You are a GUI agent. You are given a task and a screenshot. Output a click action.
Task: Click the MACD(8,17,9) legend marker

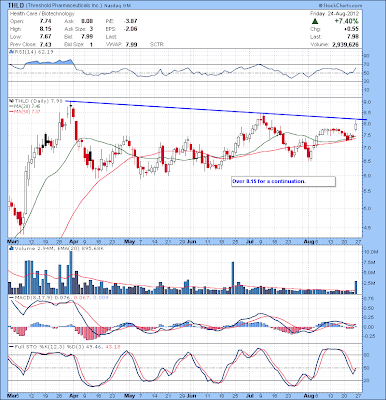(11, 297)
